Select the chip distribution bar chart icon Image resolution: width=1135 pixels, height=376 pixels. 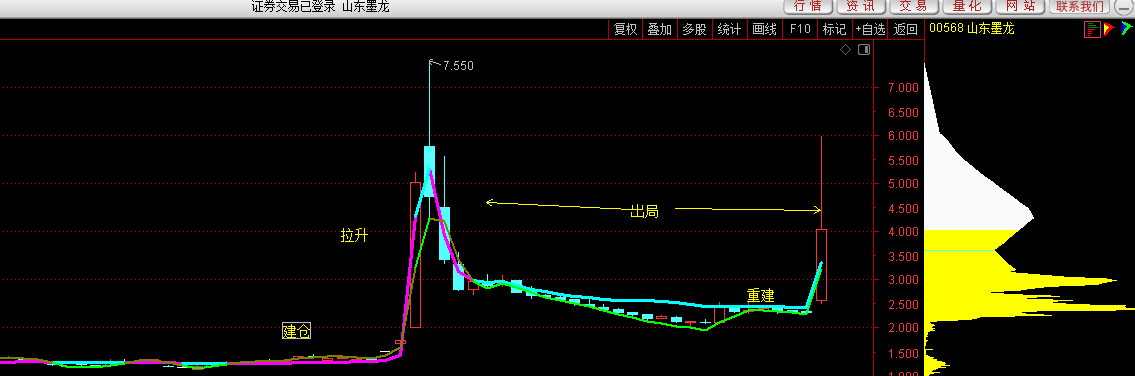tap(1092, 29)
